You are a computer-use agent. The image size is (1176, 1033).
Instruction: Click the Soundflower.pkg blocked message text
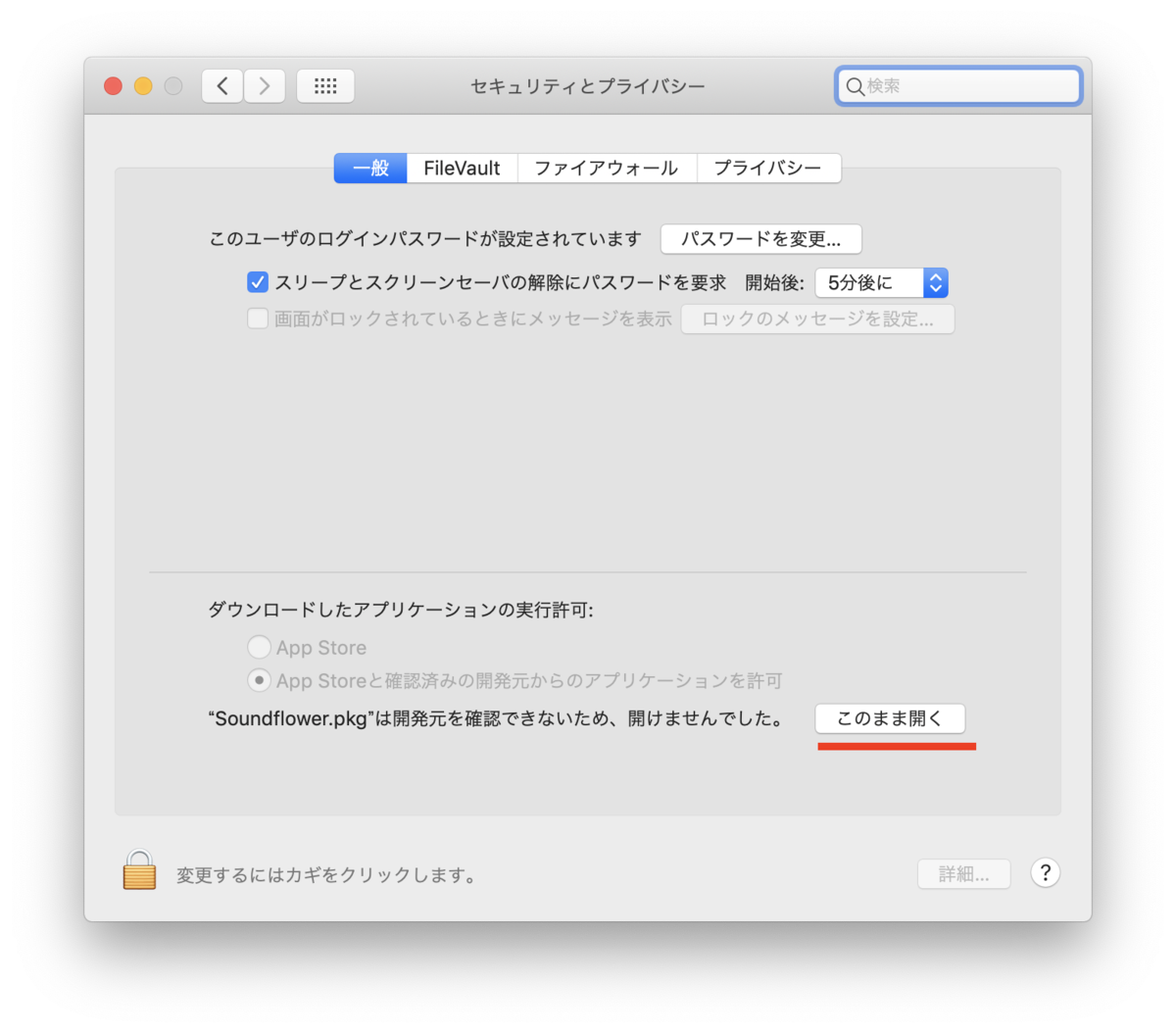point(498,718)
